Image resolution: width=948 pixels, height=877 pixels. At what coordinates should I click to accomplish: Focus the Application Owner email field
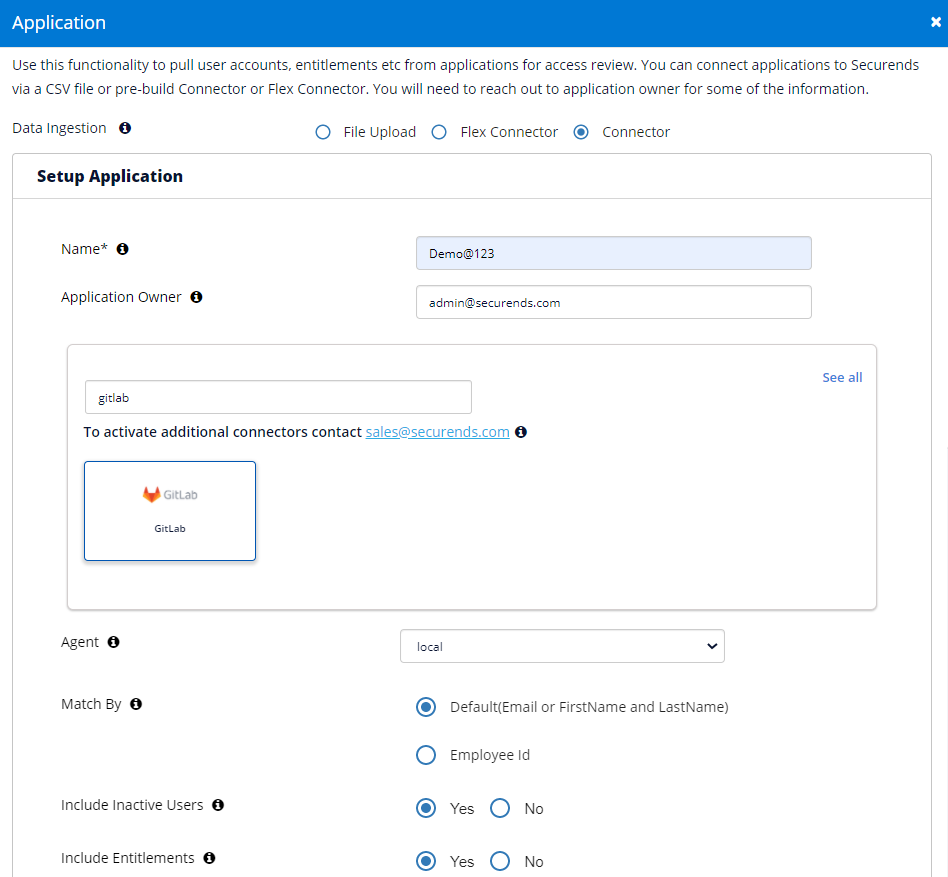click(614, 302)
